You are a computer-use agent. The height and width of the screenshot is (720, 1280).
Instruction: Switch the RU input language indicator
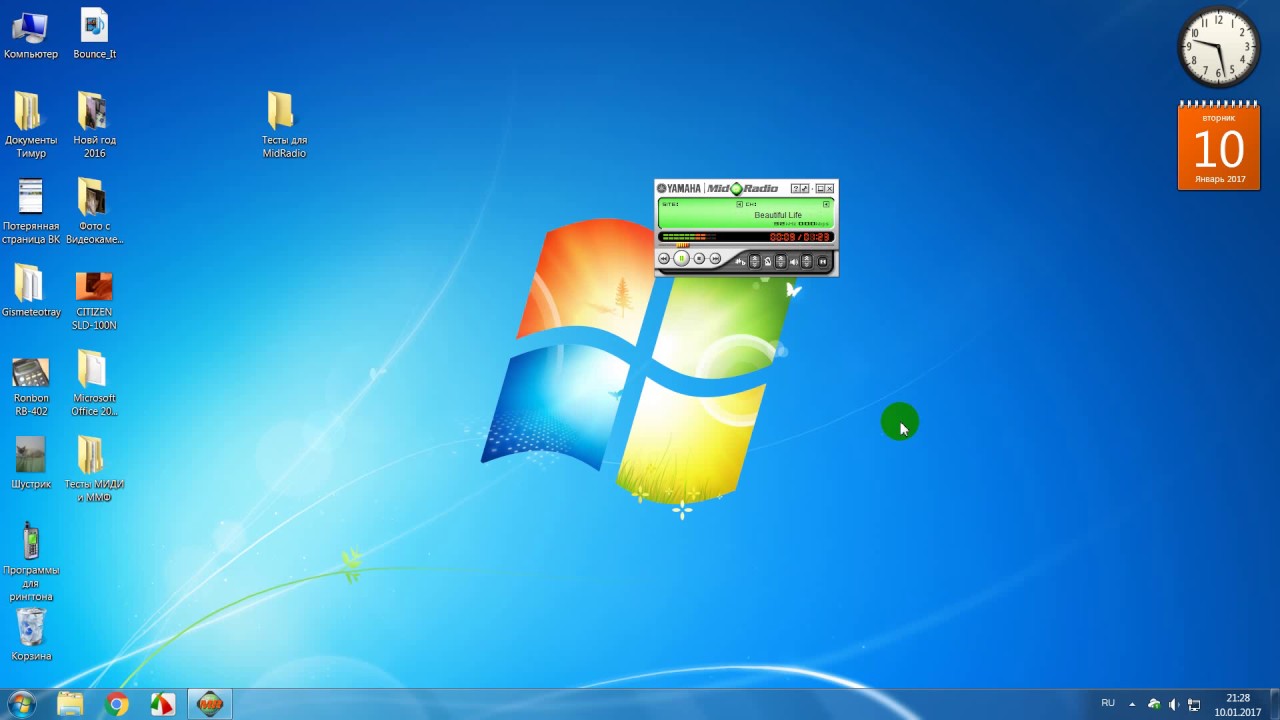[x=1108, y=703]
